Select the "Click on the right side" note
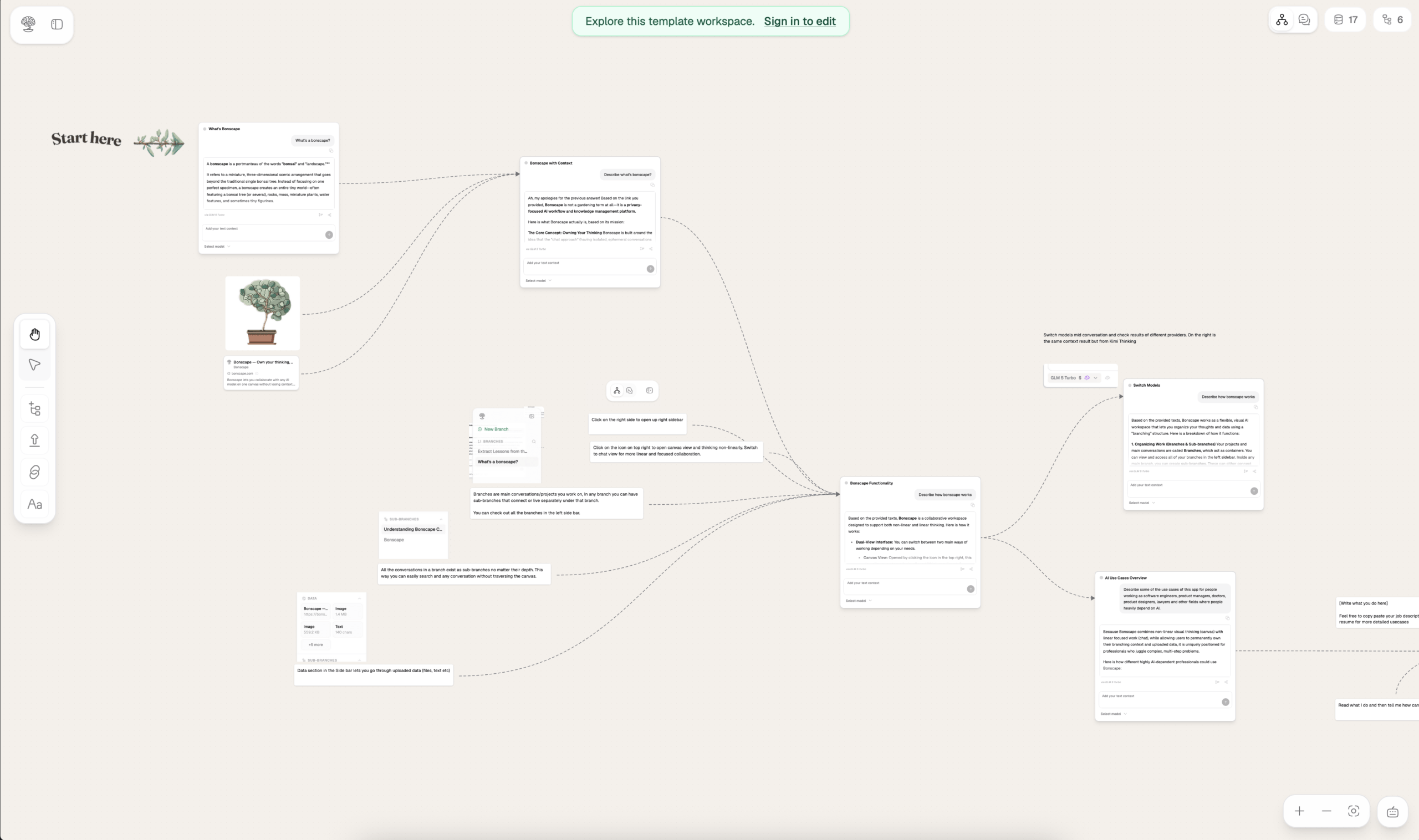Screen dimensions: 1419x840 (x=637, y=423)
